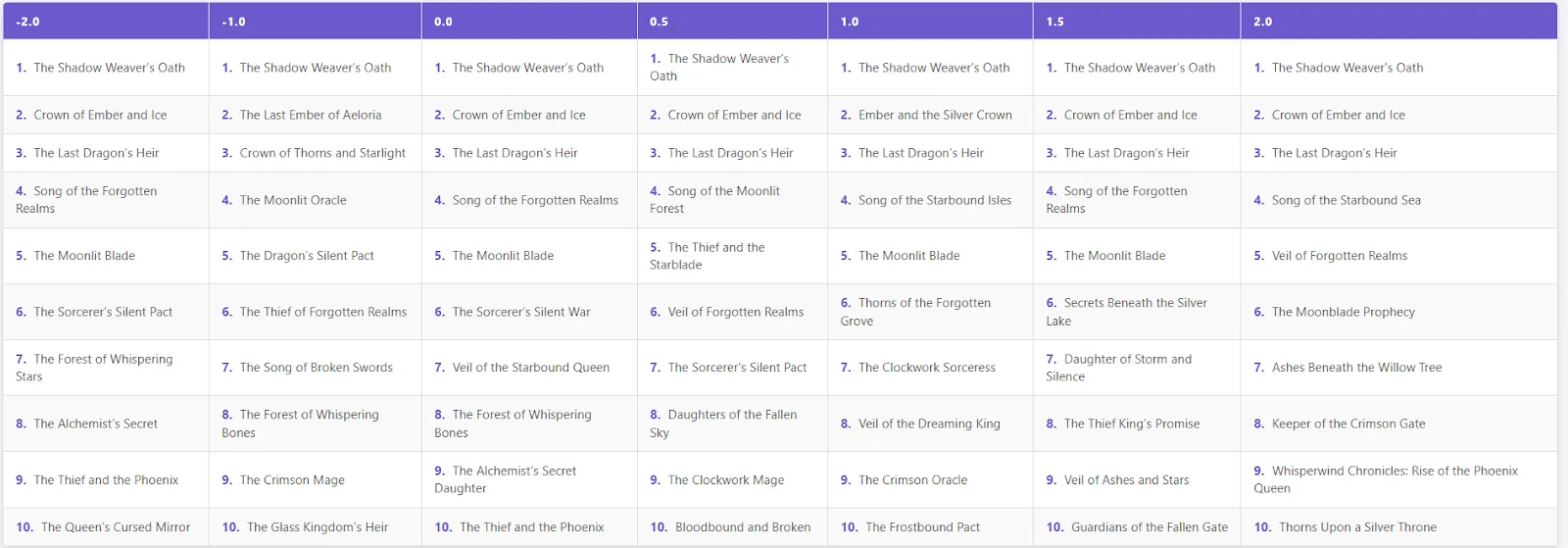Select the "Whisperwind Chronicles" Phoenix Queen entry
The height and width of the screenshot is (548, 1568).
[1394, 479]
